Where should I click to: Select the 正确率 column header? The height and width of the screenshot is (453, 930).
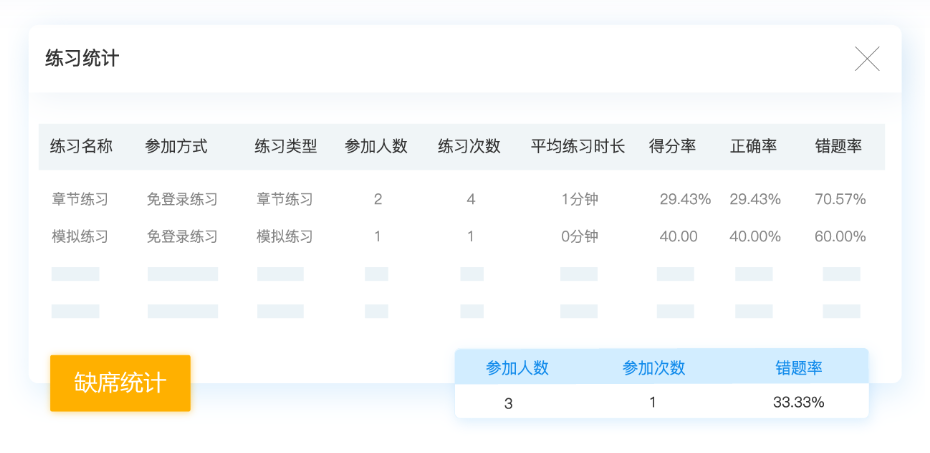pyautogui.click(x=753, y=146)
